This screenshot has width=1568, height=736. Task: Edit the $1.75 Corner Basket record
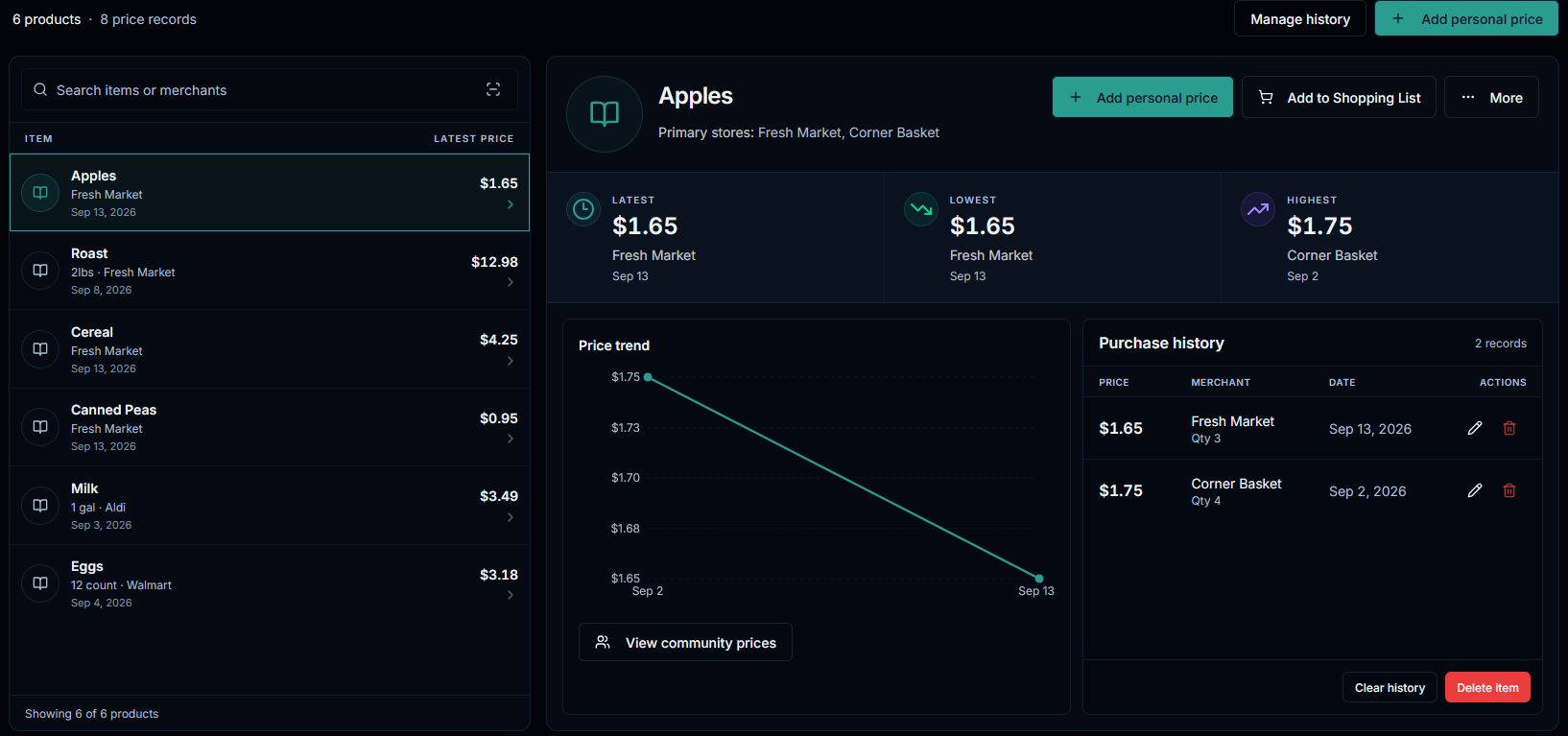pyautogui.click(x=1475, y=490)
